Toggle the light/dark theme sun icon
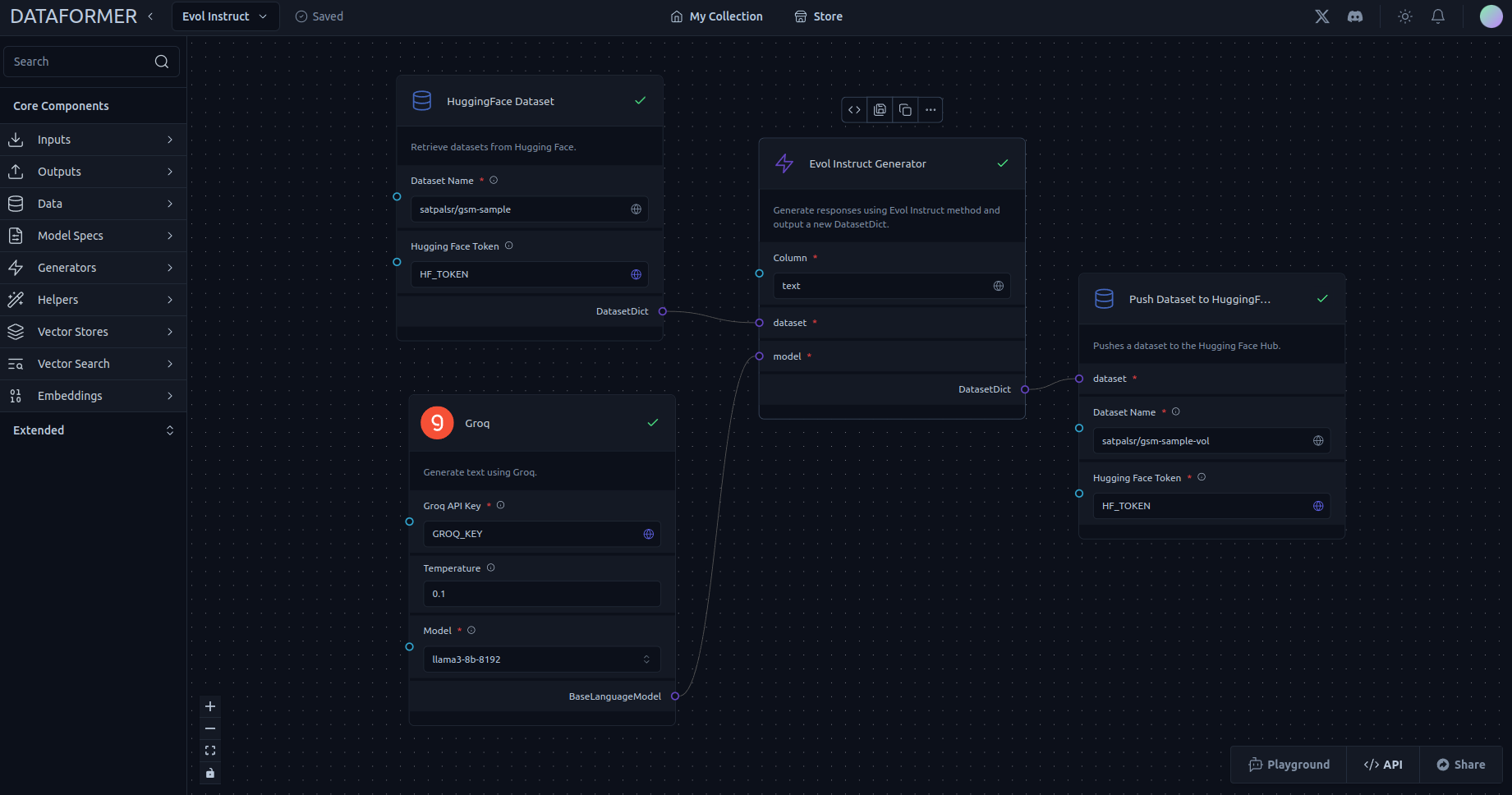The width and height of the screenshot is (1512, 795). (x=1404, y=16)
